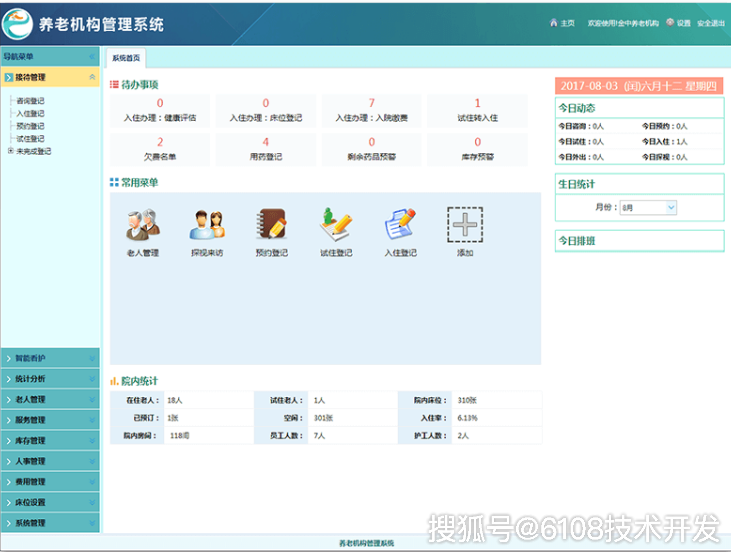Click 空闲 value 301张
Image resolution: width=731 pixels, height=552 pixels.
[323, 418]
